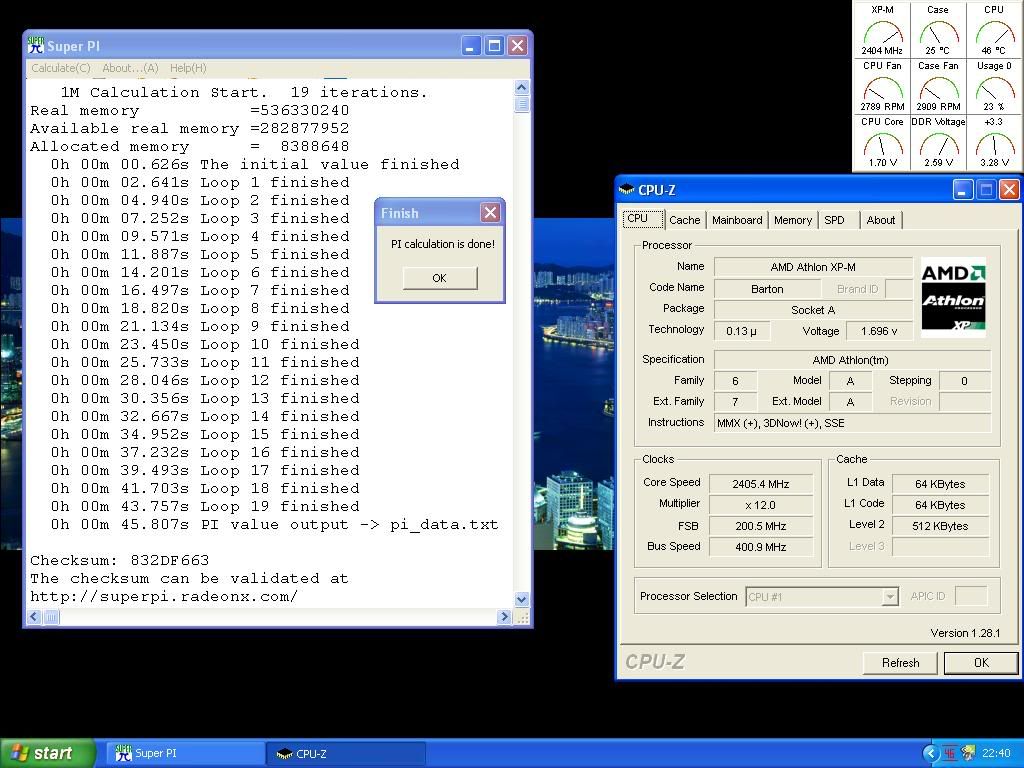Click the Technology value 0.13 µ
1024x768 pixels.
point(742,331)
